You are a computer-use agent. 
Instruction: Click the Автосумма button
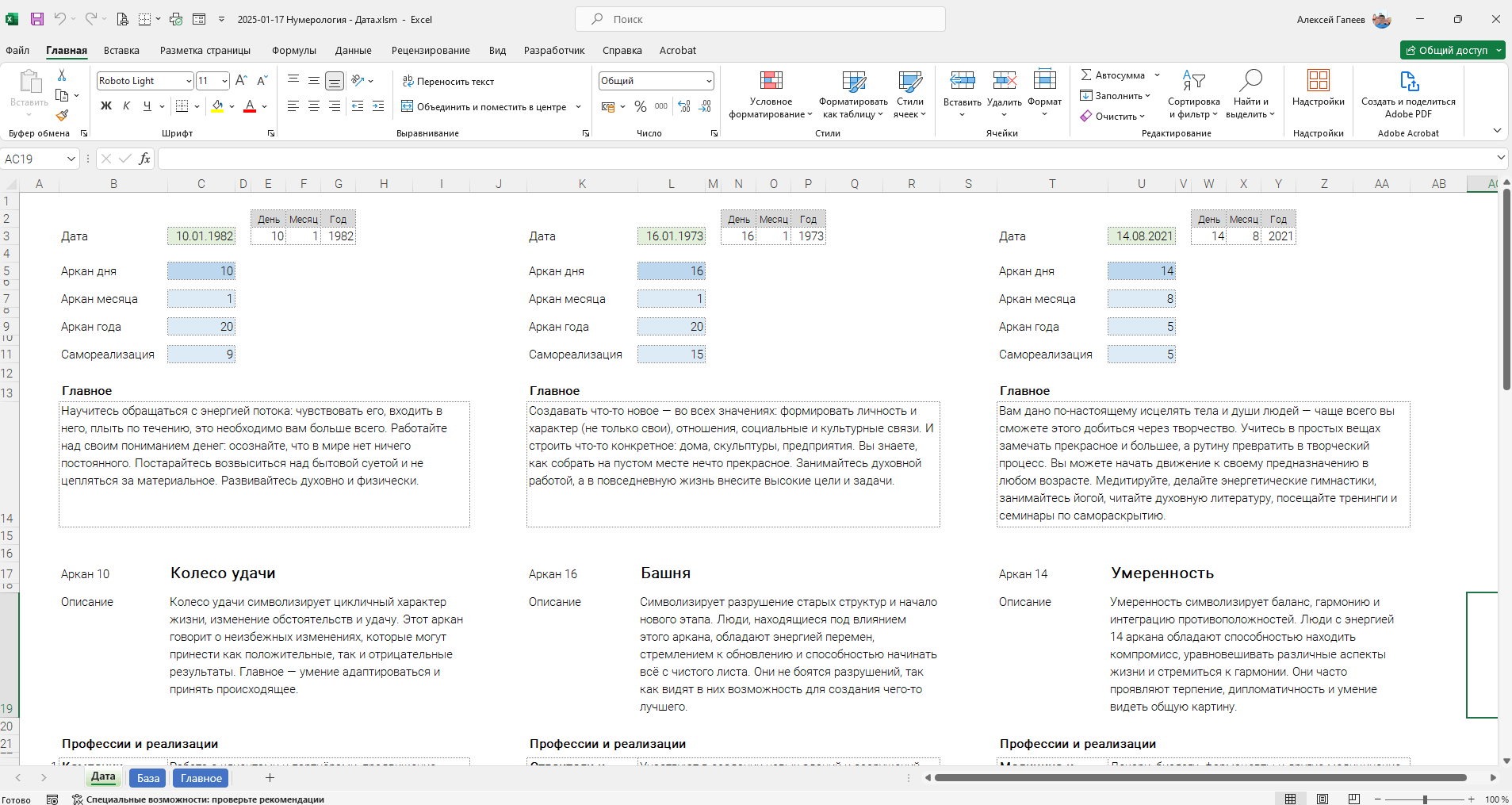point(1112,75)
